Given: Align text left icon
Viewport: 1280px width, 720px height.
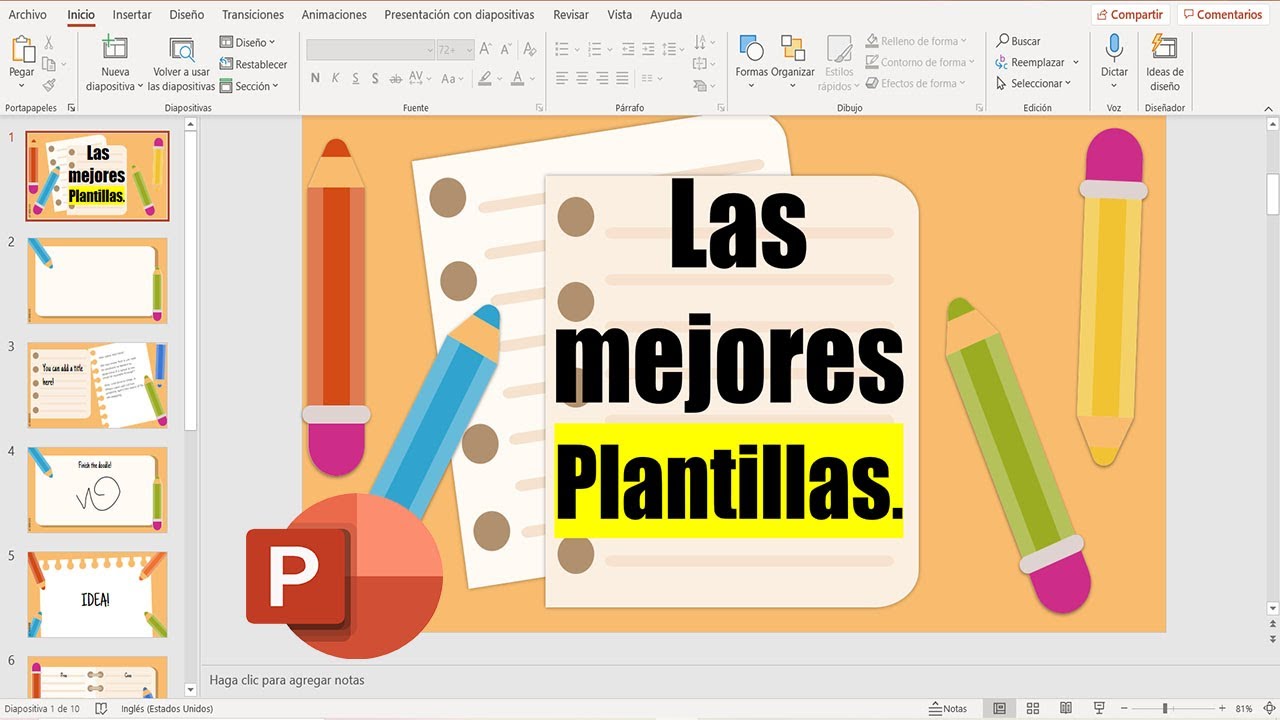Looking at the screenshot, I should pos(562,78).
